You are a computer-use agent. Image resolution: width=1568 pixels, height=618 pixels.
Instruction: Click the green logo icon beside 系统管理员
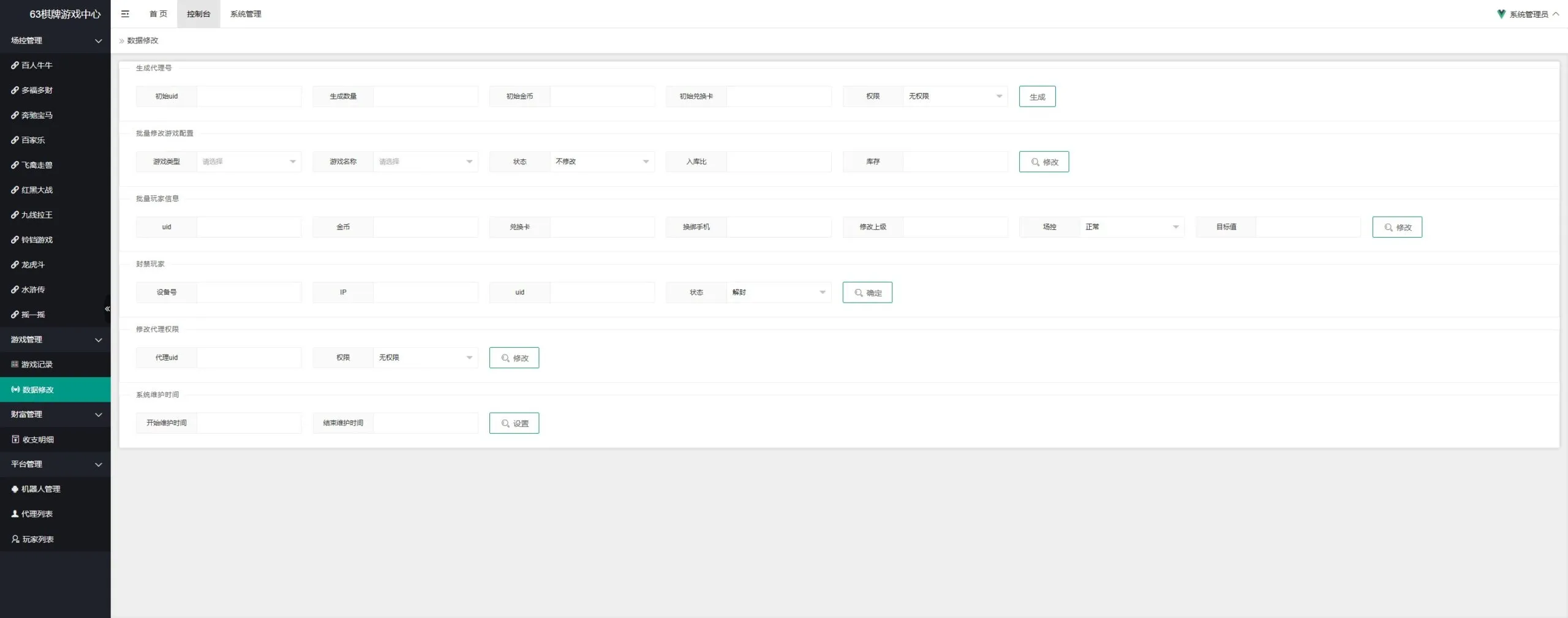pyautogui.click(x=1501, y=13)
